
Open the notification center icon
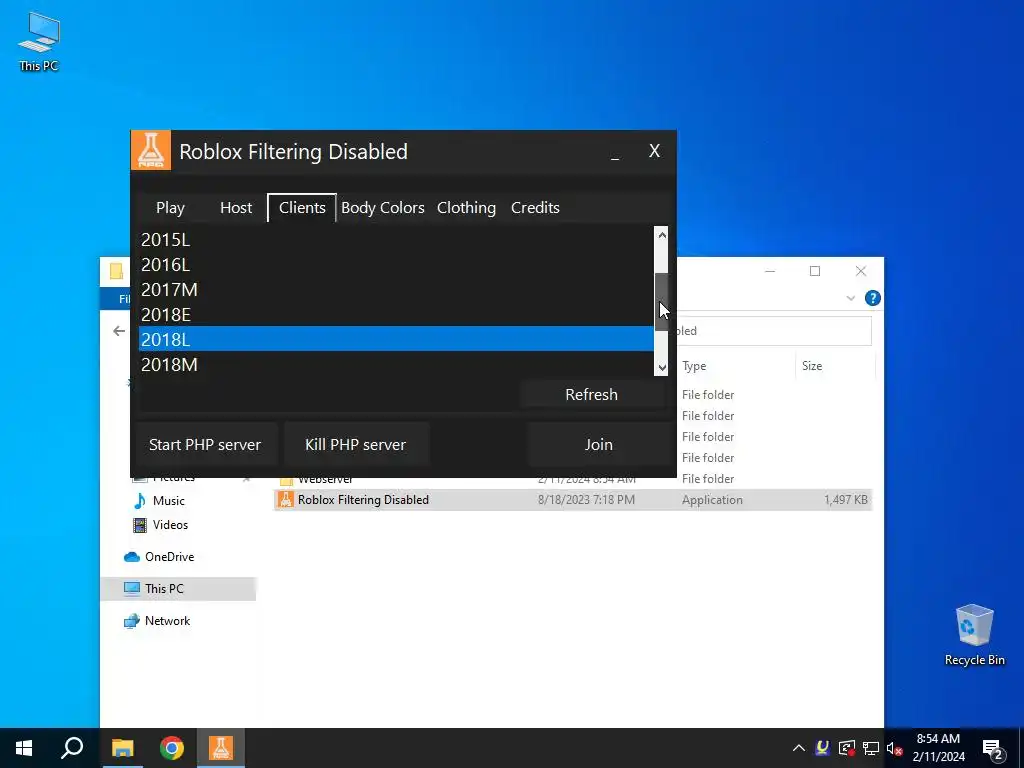coord(993,748)
